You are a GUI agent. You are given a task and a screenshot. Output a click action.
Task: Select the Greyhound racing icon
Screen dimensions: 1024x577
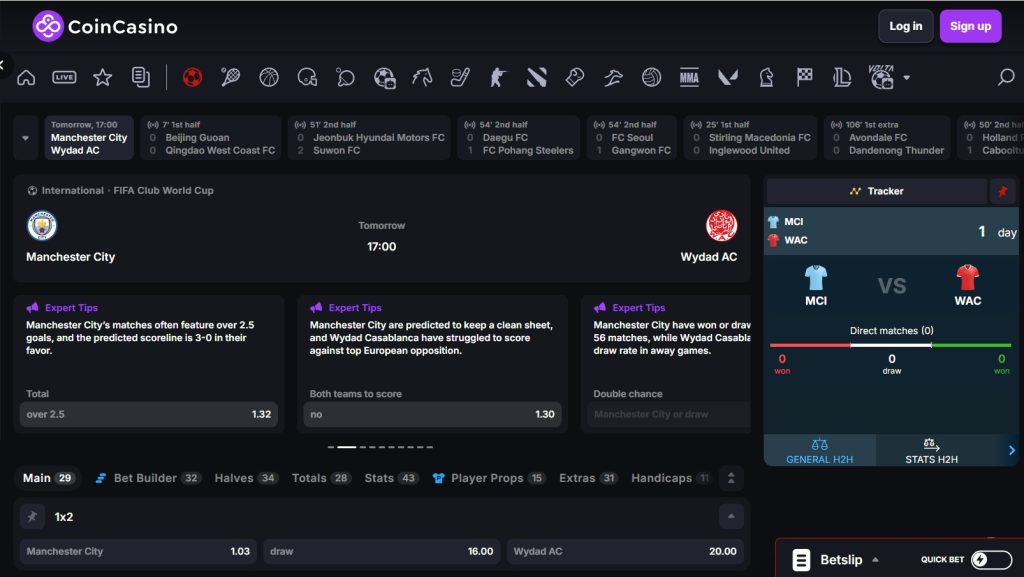click(x=613, y=78)
